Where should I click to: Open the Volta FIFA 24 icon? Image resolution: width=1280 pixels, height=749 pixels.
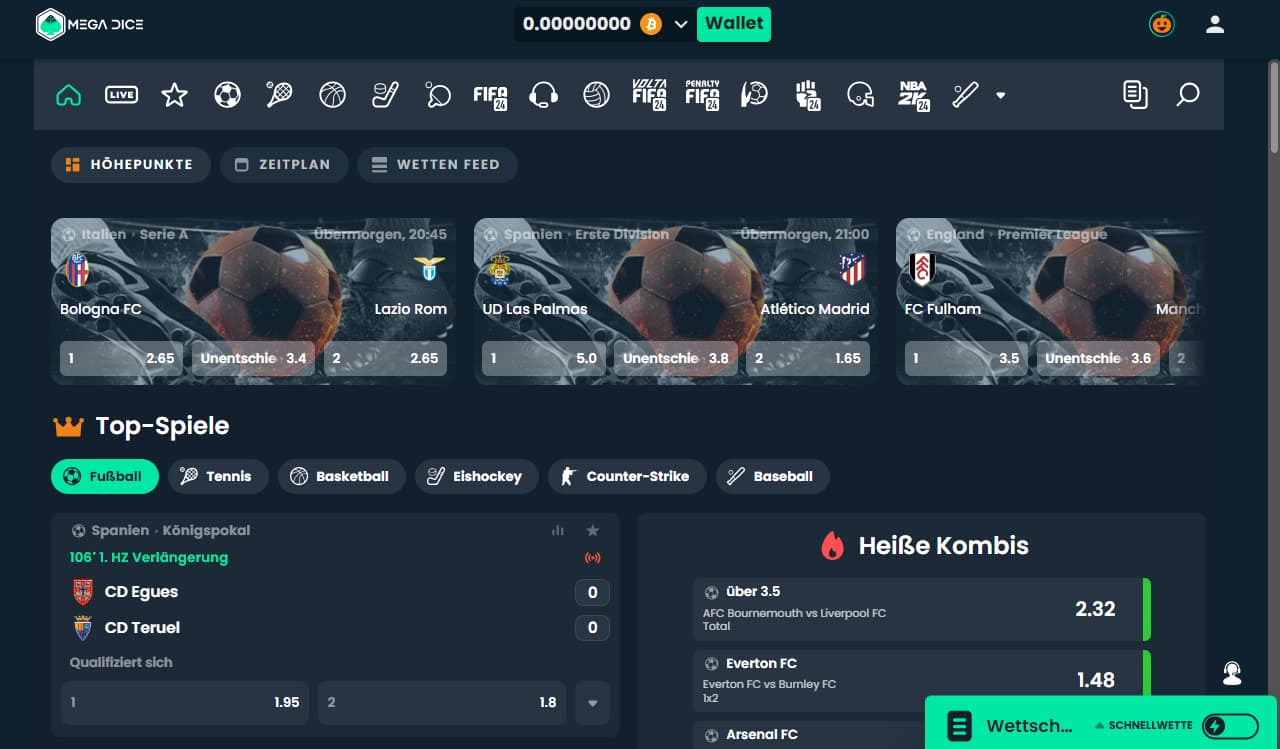pyautogui.click(x=649, y=94)
